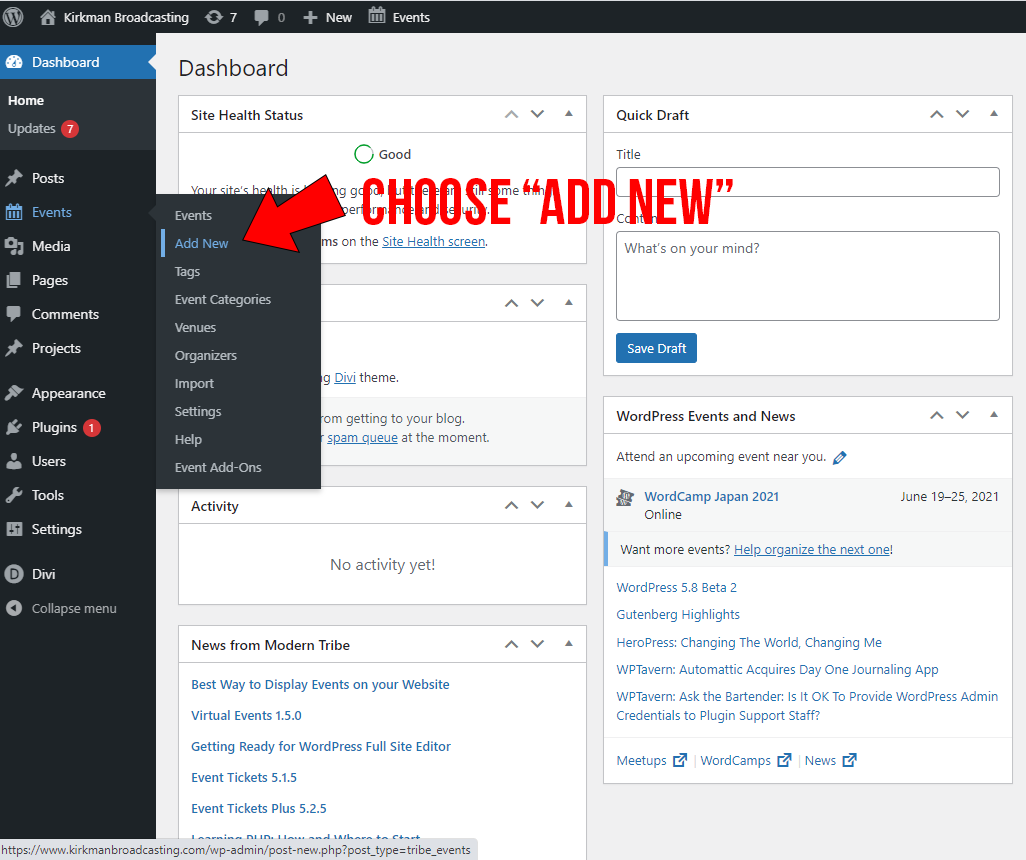Viewport: 1026px width, 860px height.
Task: Open Kirkman Broadcasting site home icon
Action: (x=48, y=17)
